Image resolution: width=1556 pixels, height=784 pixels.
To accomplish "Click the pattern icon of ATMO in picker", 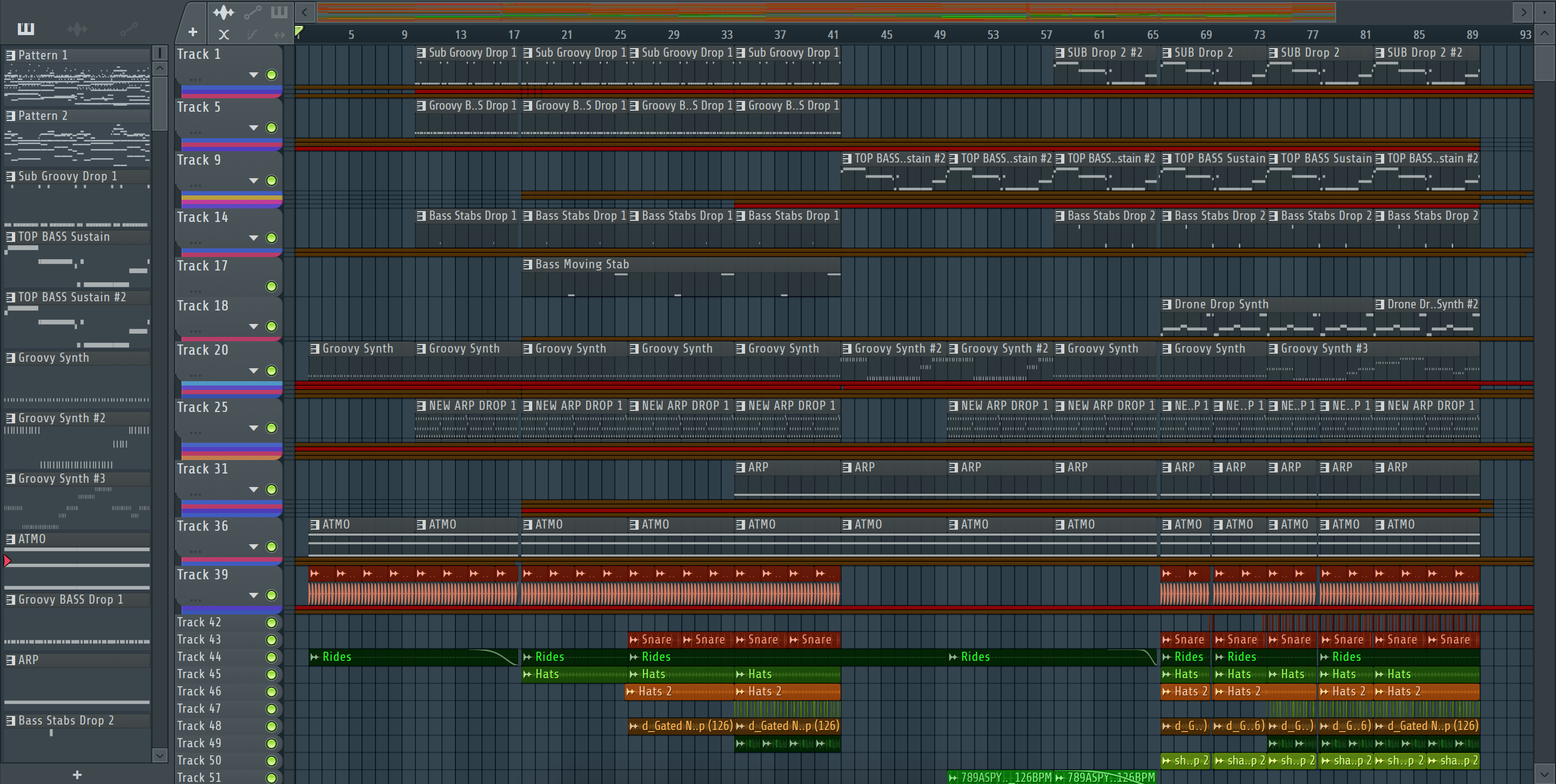I will 10,539.
